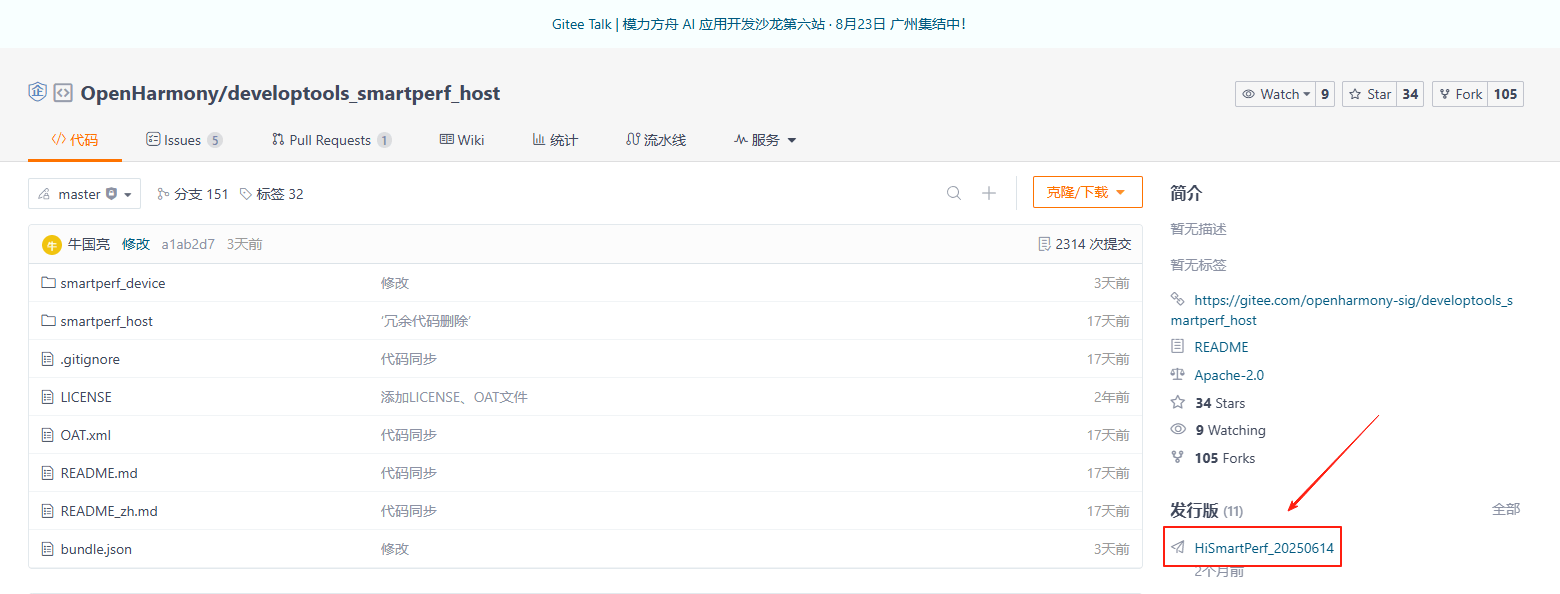Image resolution: width=1560 pixels, height=594 pixels.
Task: Open the Gitee Talk banner link
Action: (x=758, y=24)
